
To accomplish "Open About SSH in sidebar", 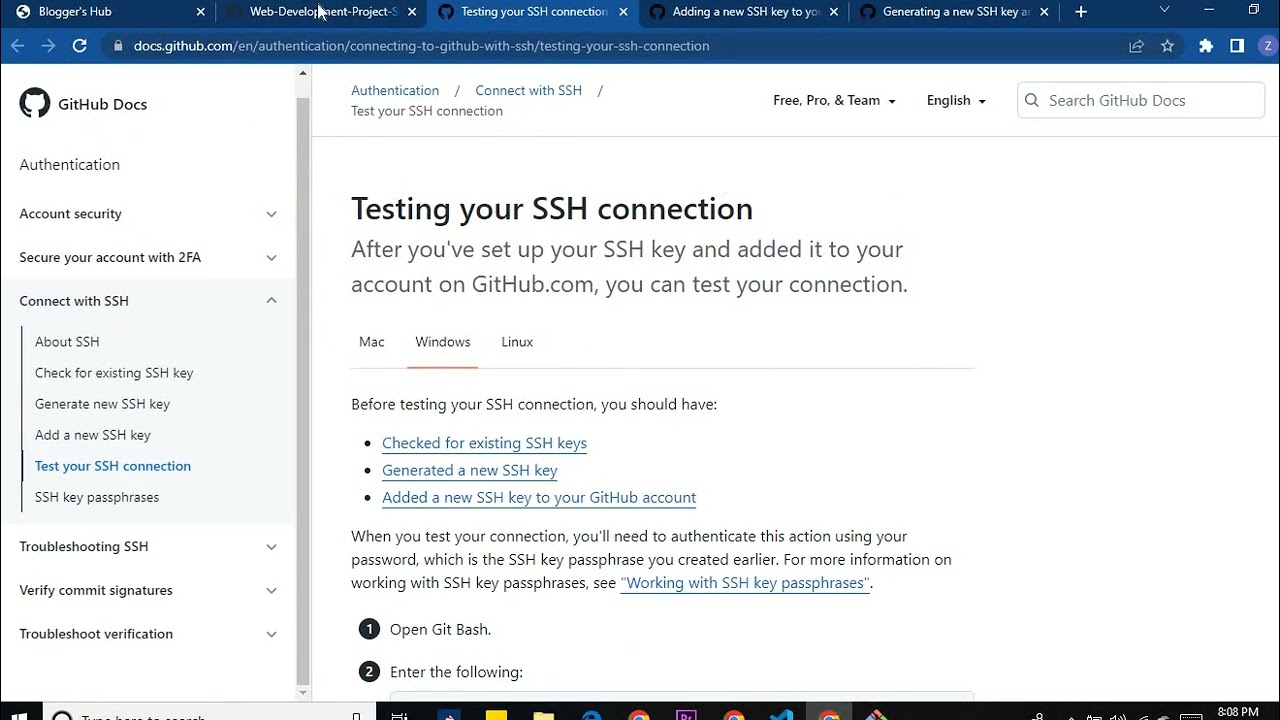I will (67, 342).
